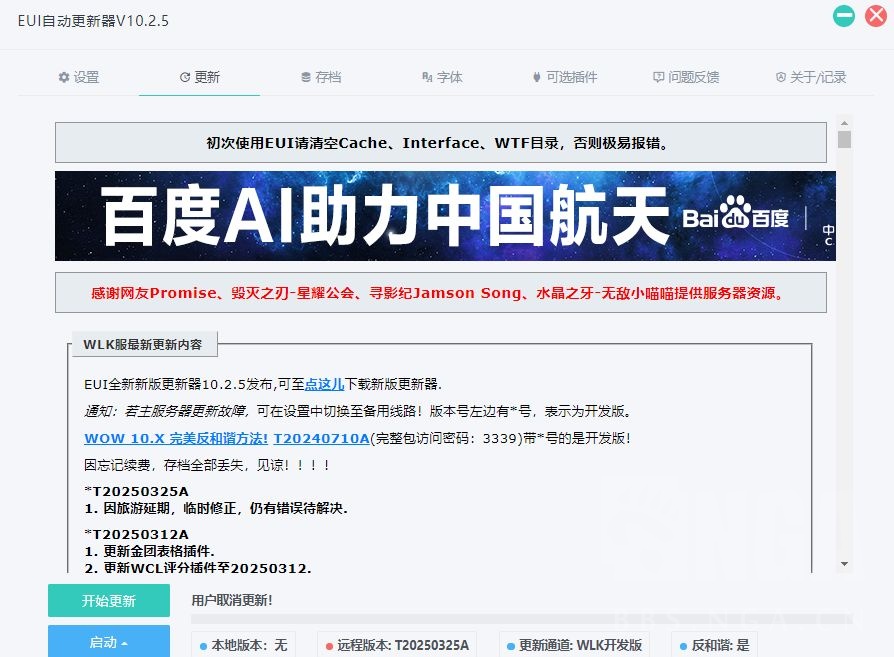The height and width of the screenshot is (657, 894).
Task: Open the chat bubble icon beside 问题反馈
Action: click(x=658, y=76)
